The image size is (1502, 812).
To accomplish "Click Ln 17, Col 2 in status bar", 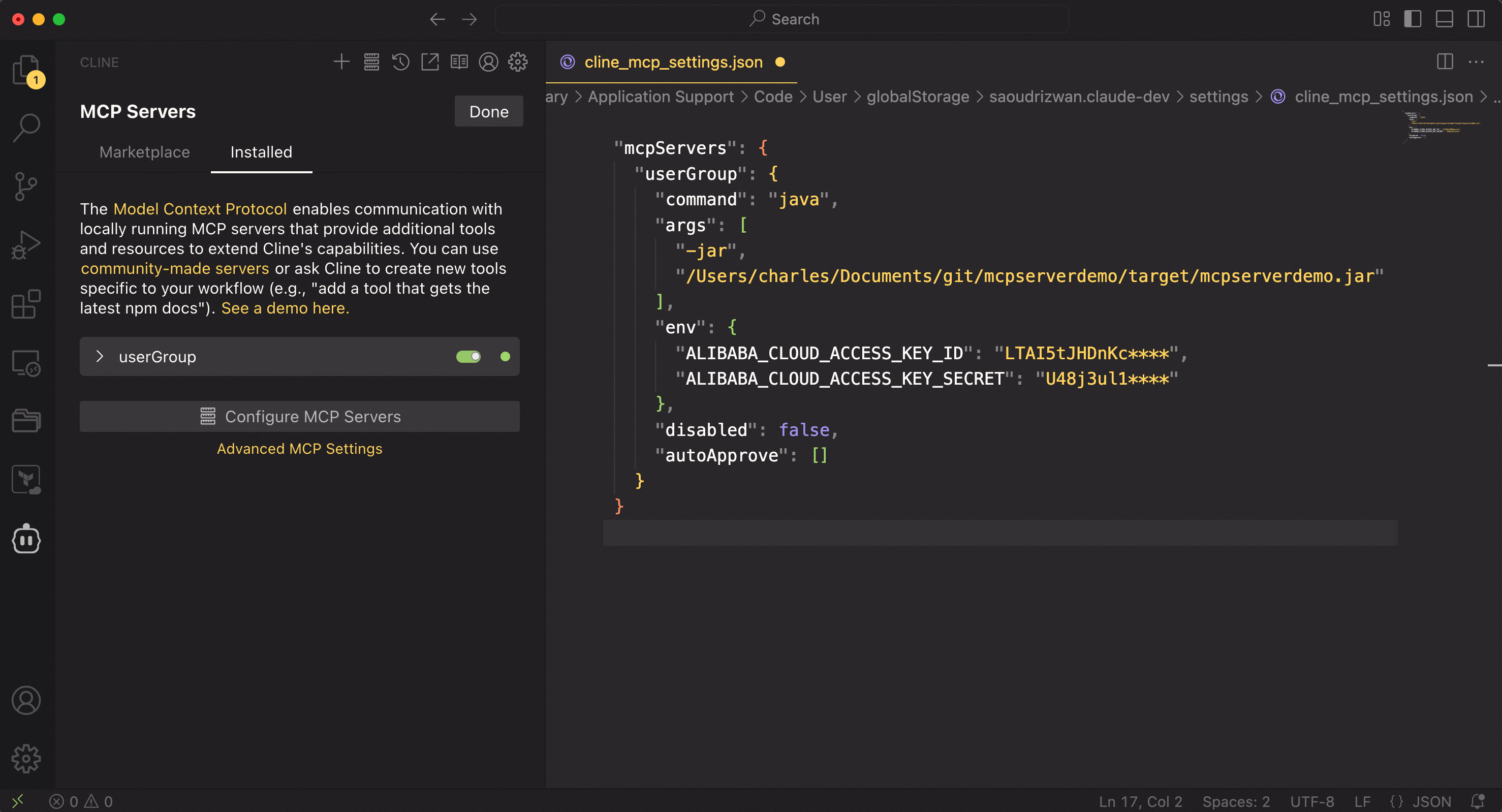I will 1141,801.
